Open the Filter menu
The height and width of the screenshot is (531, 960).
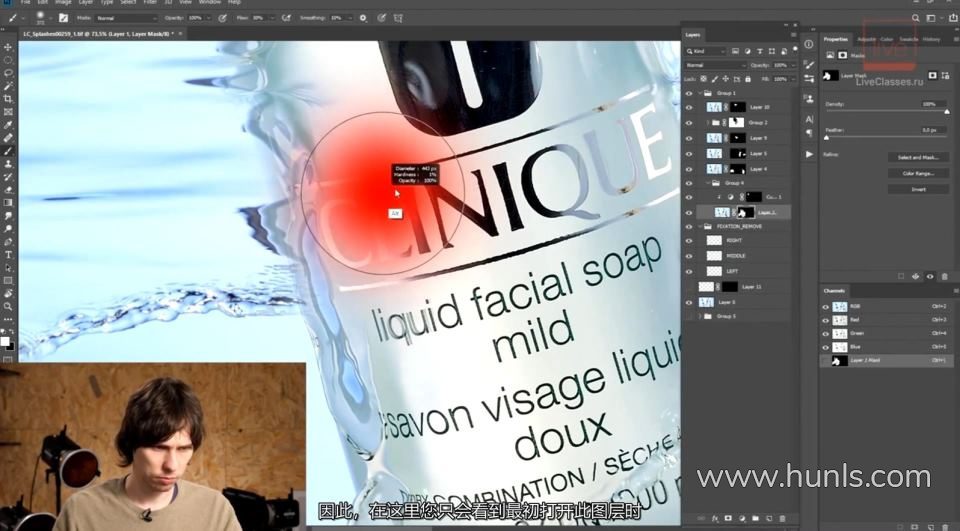(x=149, y=2)
